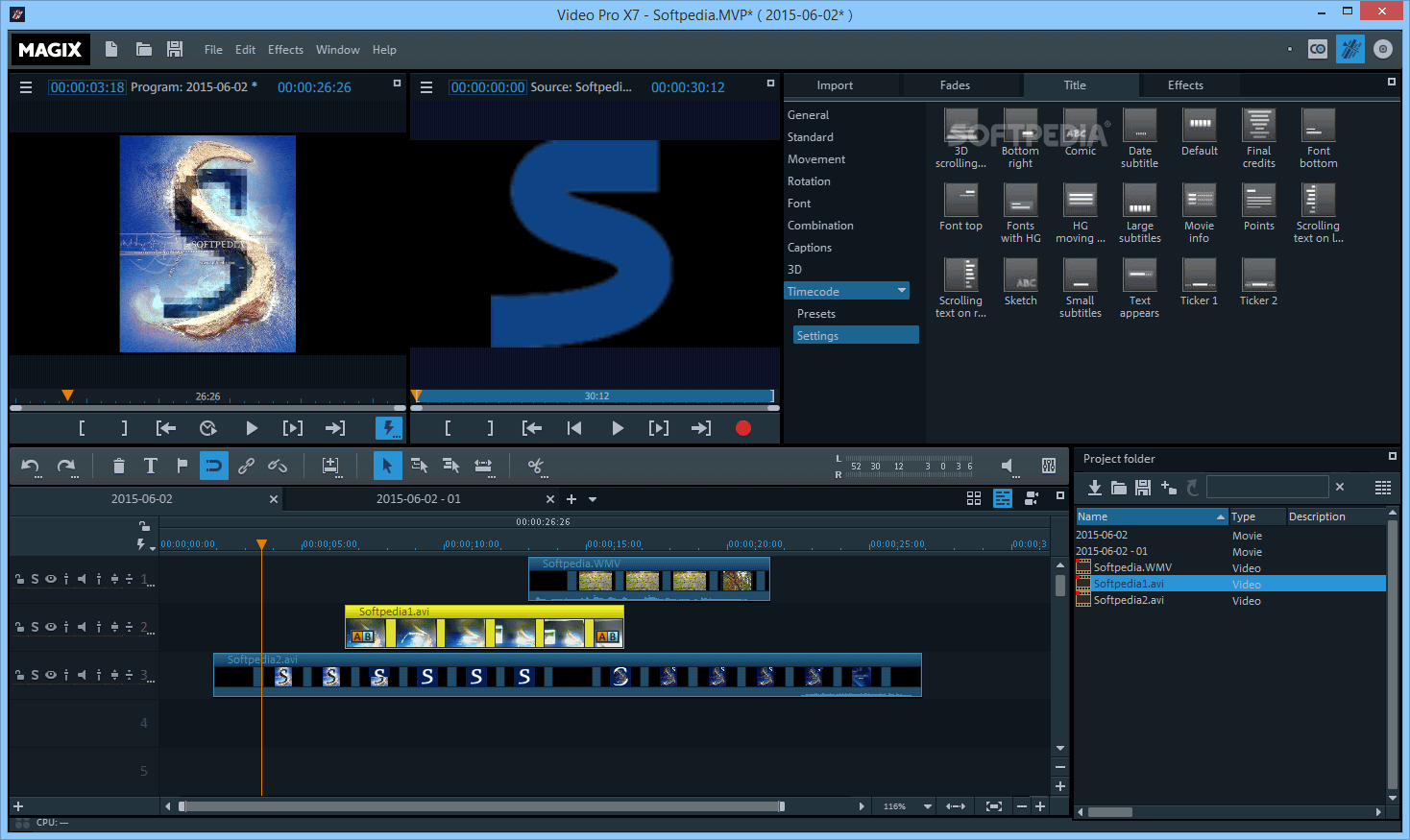Click the highlighted blue edit mode icon top right
This screenshot has width=1410, height=840.
[x=1350, y=49]
